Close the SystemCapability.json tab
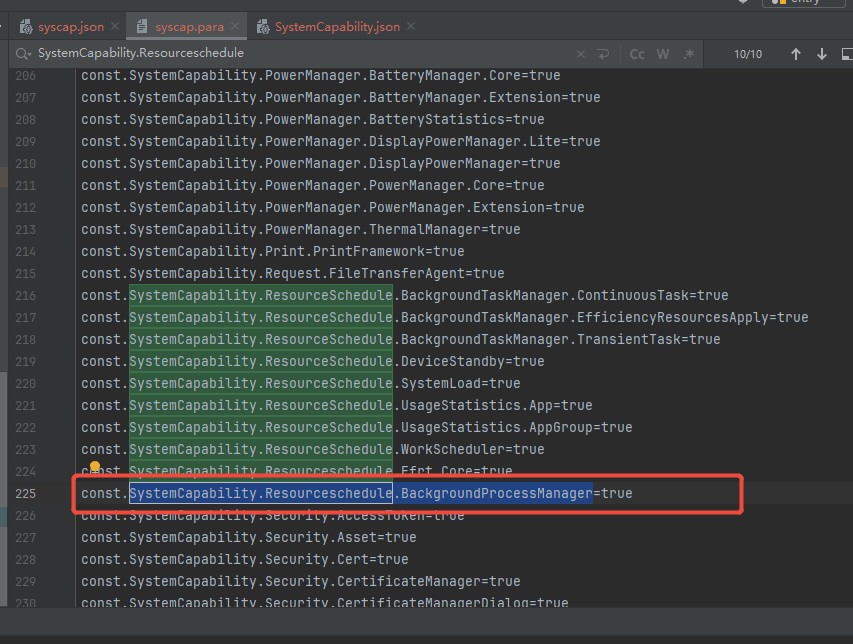Viewport: 853px width, 644px height. tap(411, 26)
